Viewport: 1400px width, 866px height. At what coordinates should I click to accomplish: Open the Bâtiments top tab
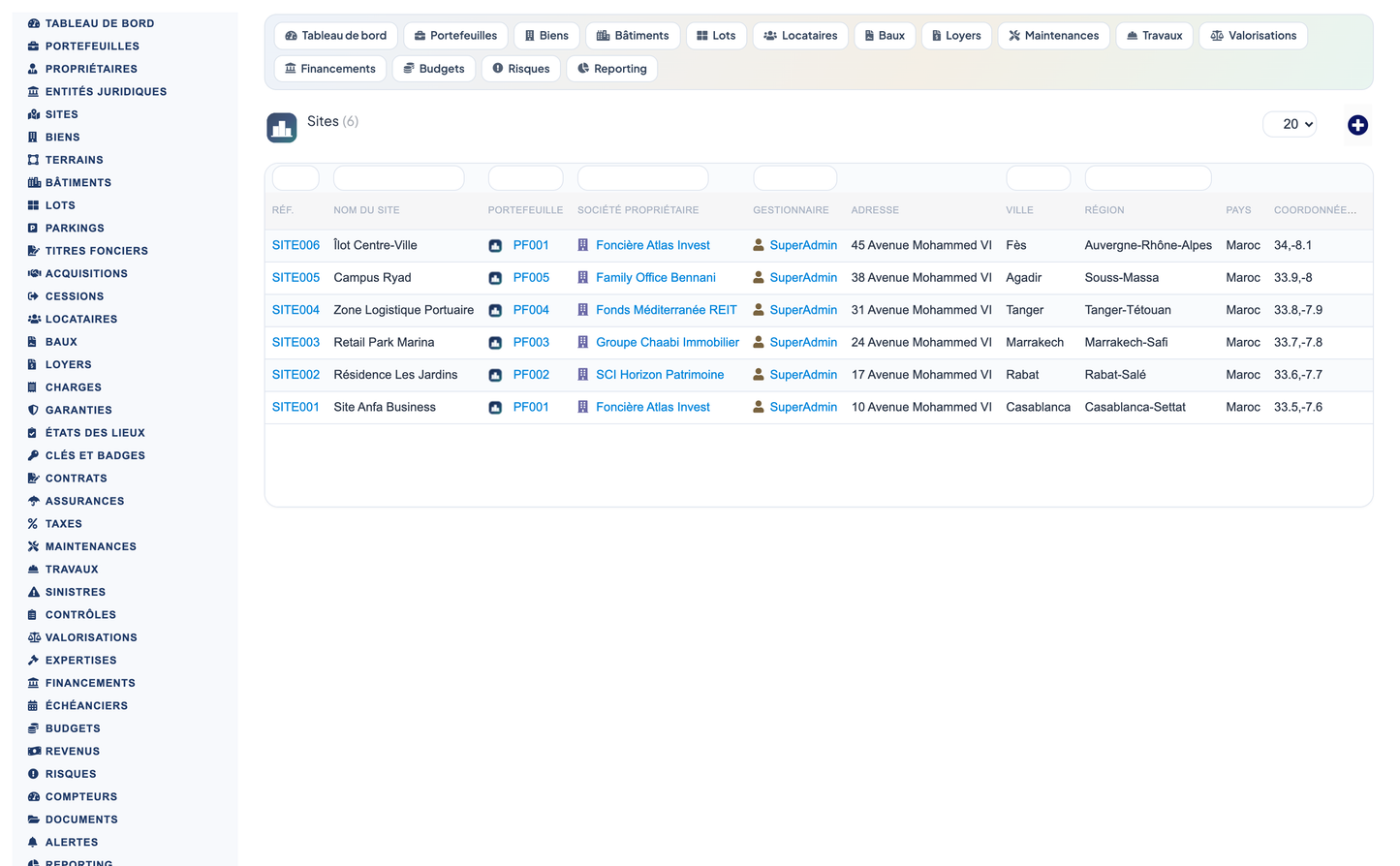[633, 36]
